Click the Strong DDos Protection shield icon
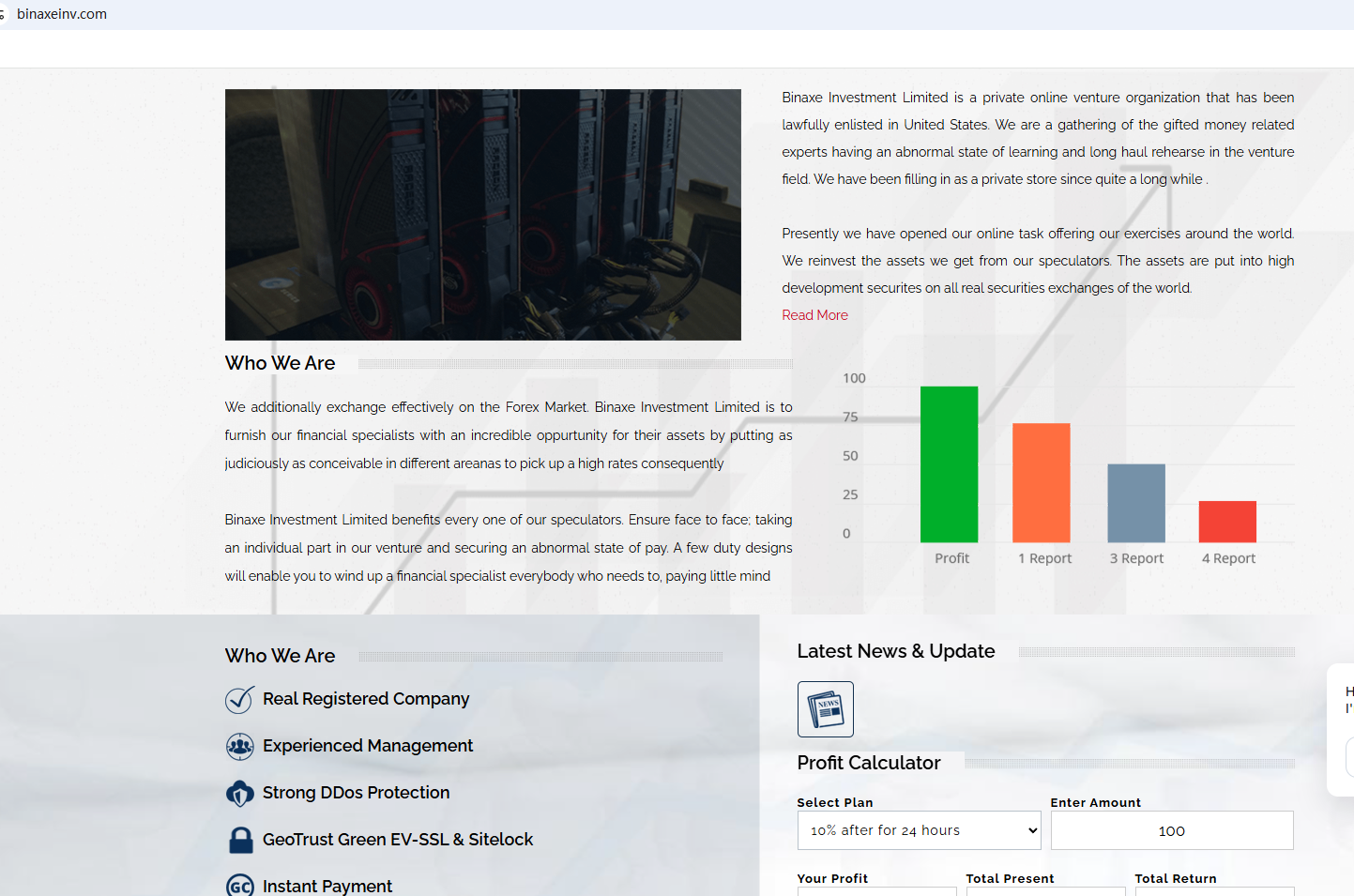Viewport: 1354px width, 896px height. pos(240,794)
